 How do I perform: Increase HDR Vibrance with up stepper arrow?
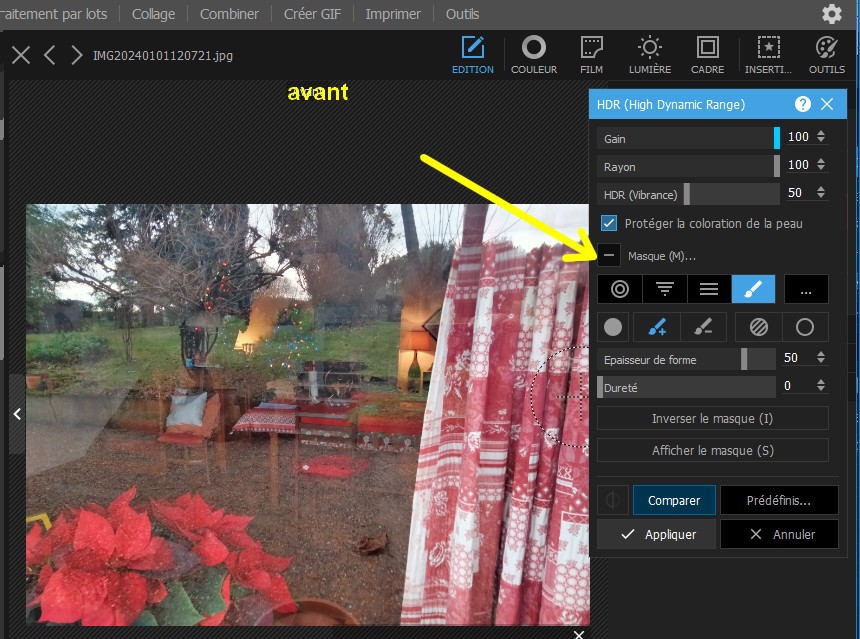point(821,188)
